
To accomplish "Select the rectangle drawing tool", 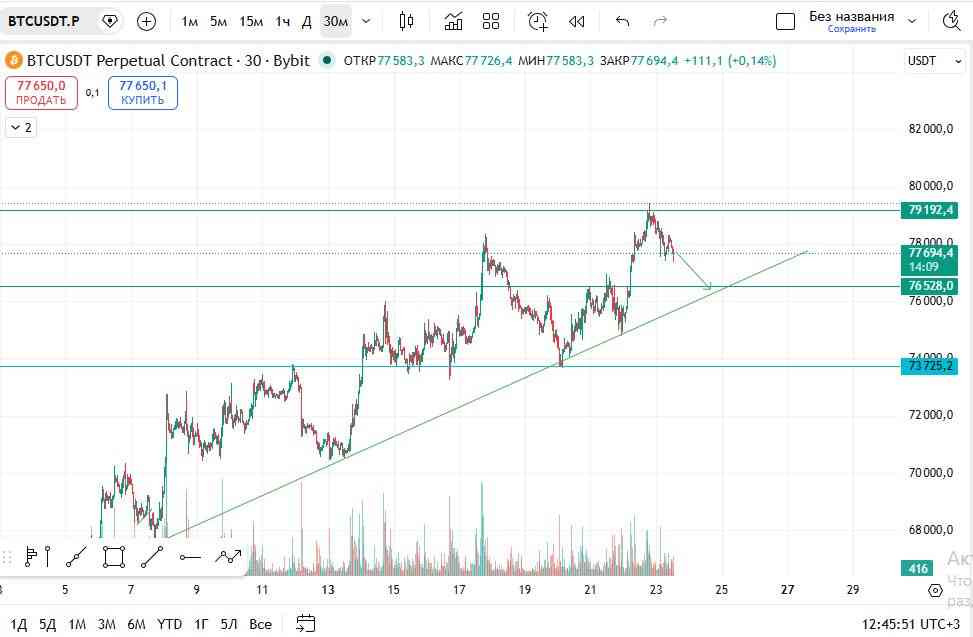I will click(x=114, y=557).
